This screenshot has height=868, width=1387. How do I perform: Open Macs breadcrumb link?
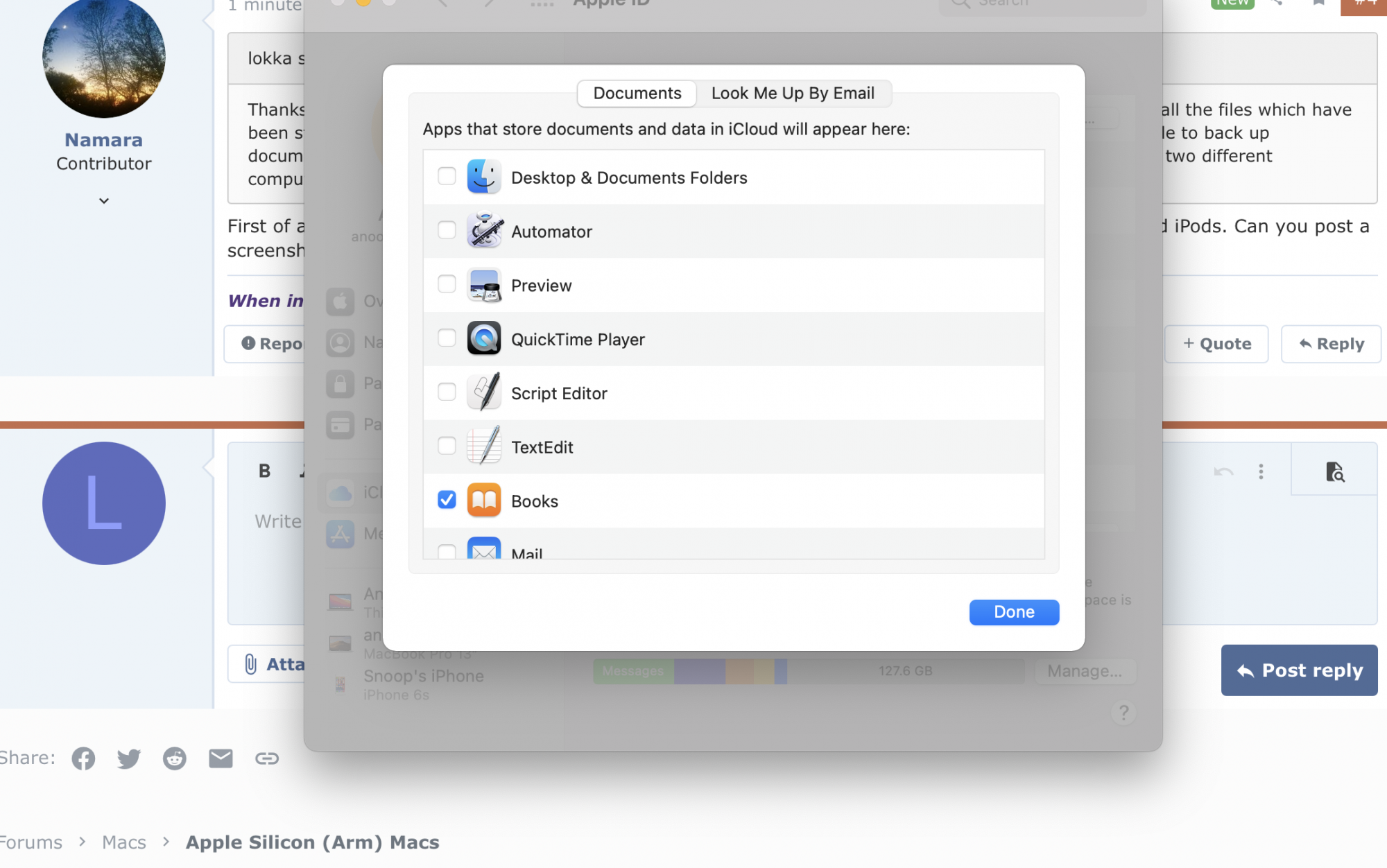click(x=124, y=842)
